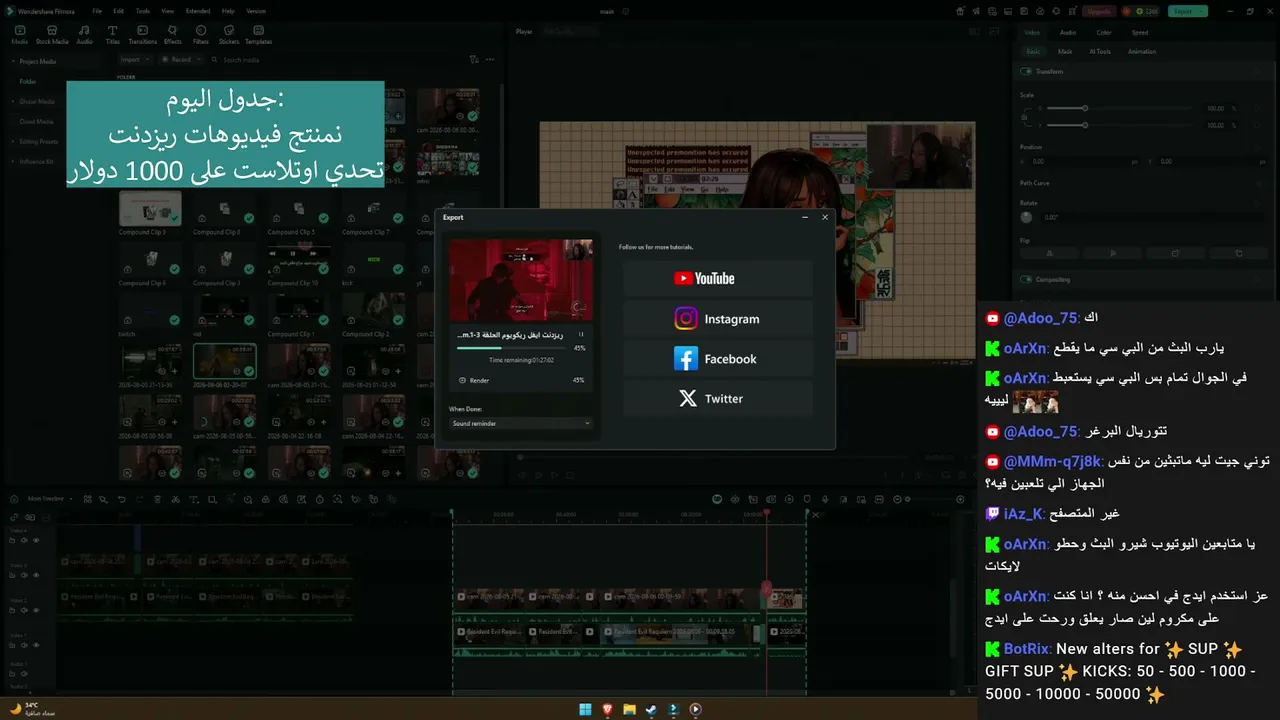Click the Scale X slider handle
1280x720 pixels.
tap(1085, 108)
